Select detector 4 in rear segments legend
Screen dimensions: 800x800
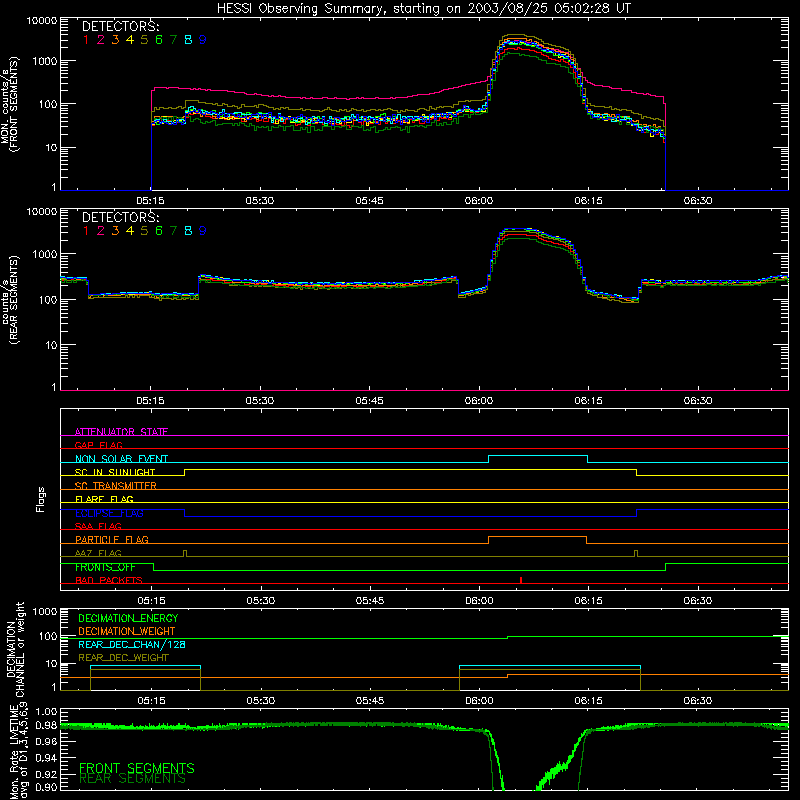click(x=130, y=231)
